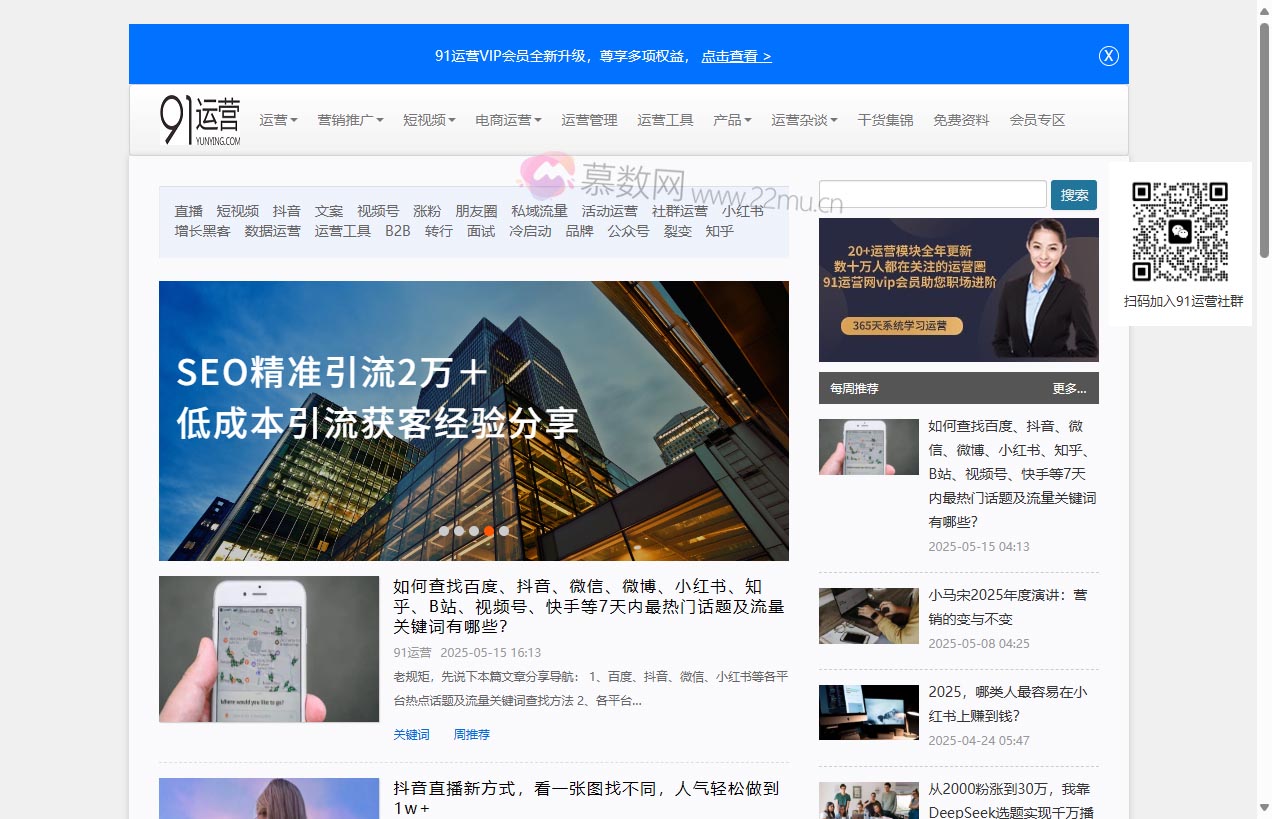Select the 运营工具 menu item

click(665, 119)
